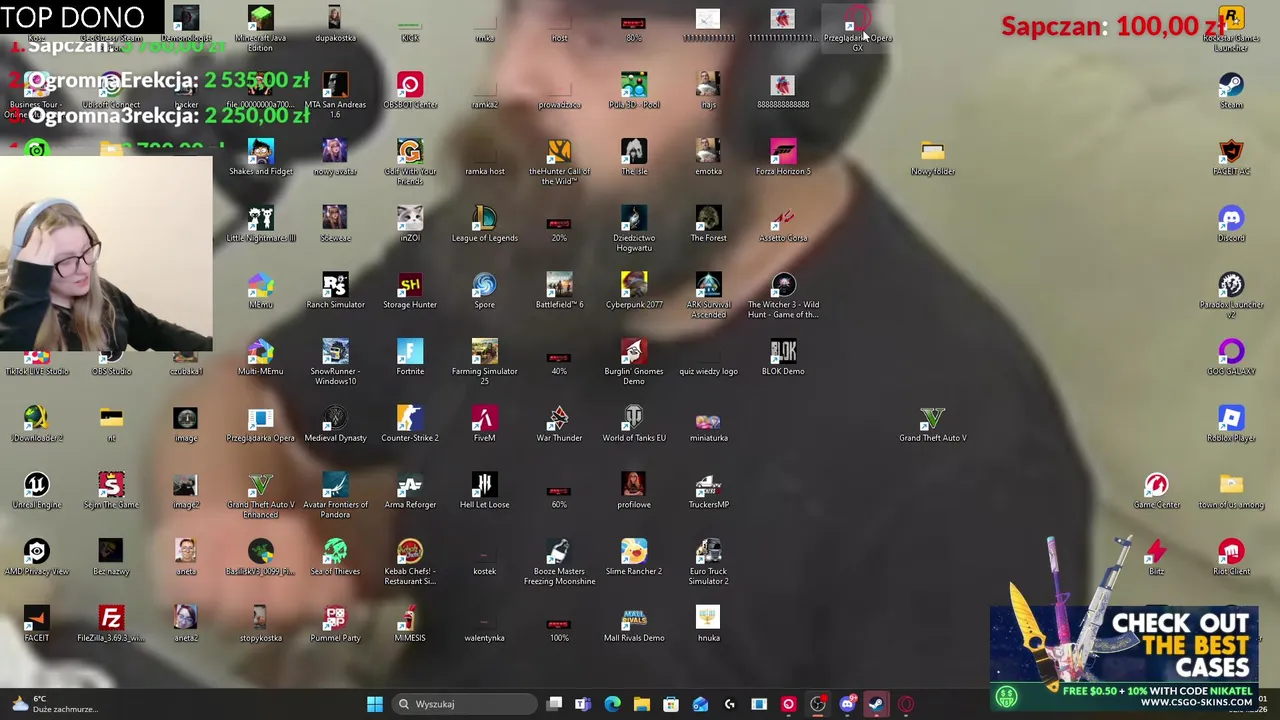
Task: Open Microsoft Edge from the taskbar
Action: (x=612, y=704)
